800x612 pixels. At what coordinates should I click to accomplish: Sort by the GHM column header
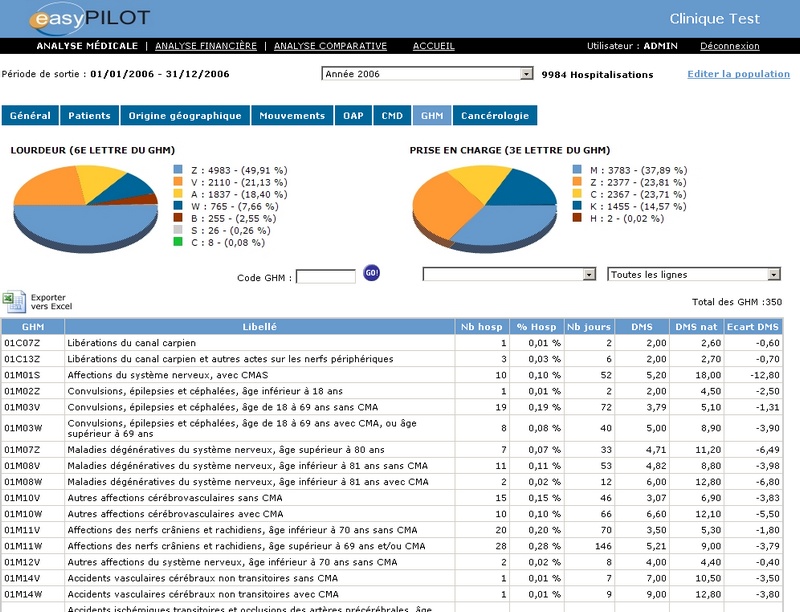(x=33, y=327)
